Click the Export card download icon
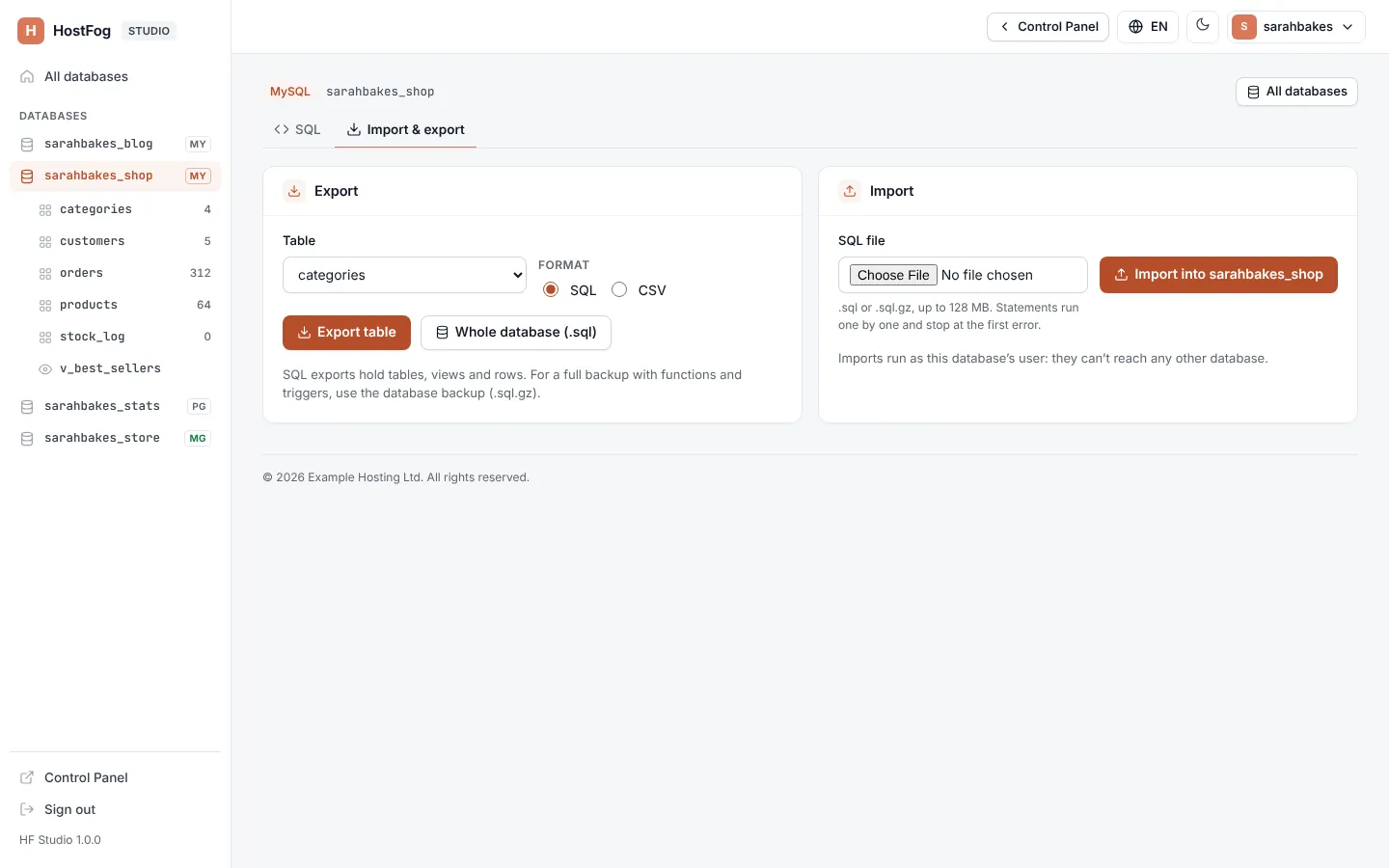Viewport: 1389px width, 868px height. coord(294,191)
